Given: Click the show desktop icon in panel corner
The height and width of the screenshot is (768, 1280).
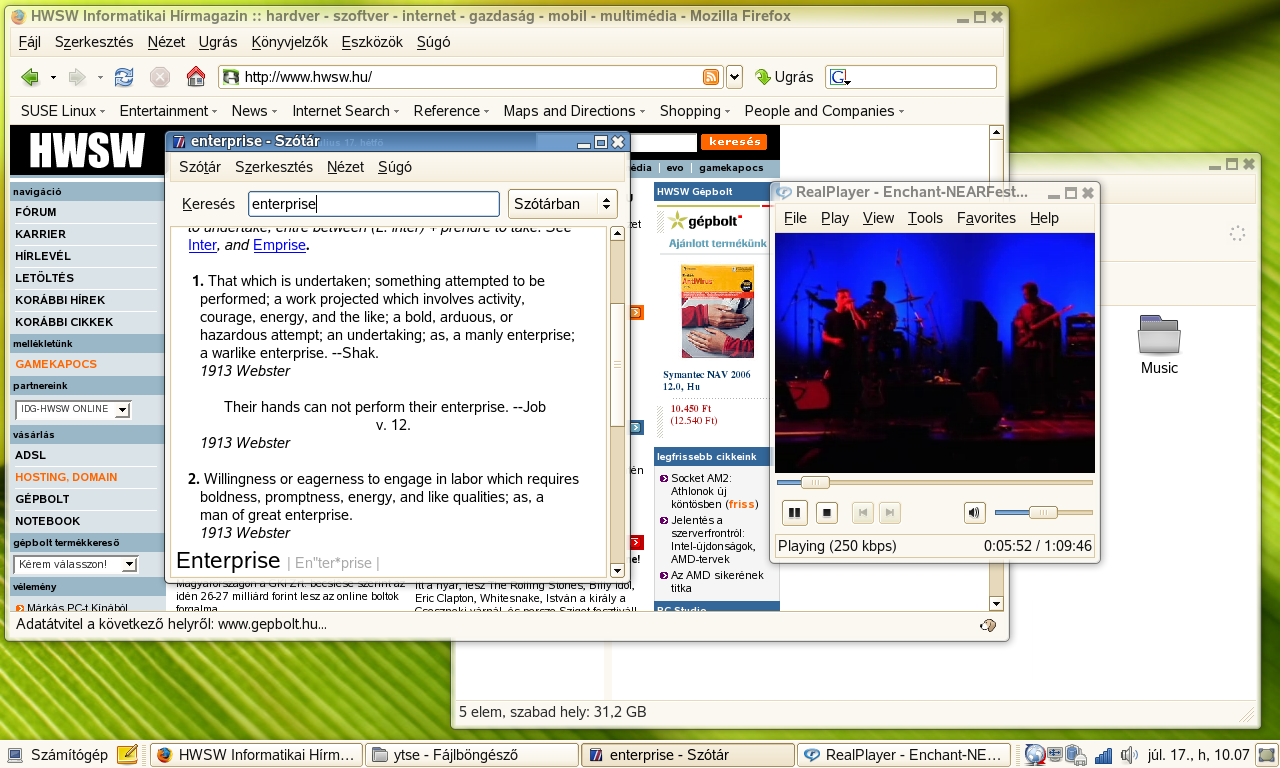Looking at the screenshot, I should coord(1267,755).
